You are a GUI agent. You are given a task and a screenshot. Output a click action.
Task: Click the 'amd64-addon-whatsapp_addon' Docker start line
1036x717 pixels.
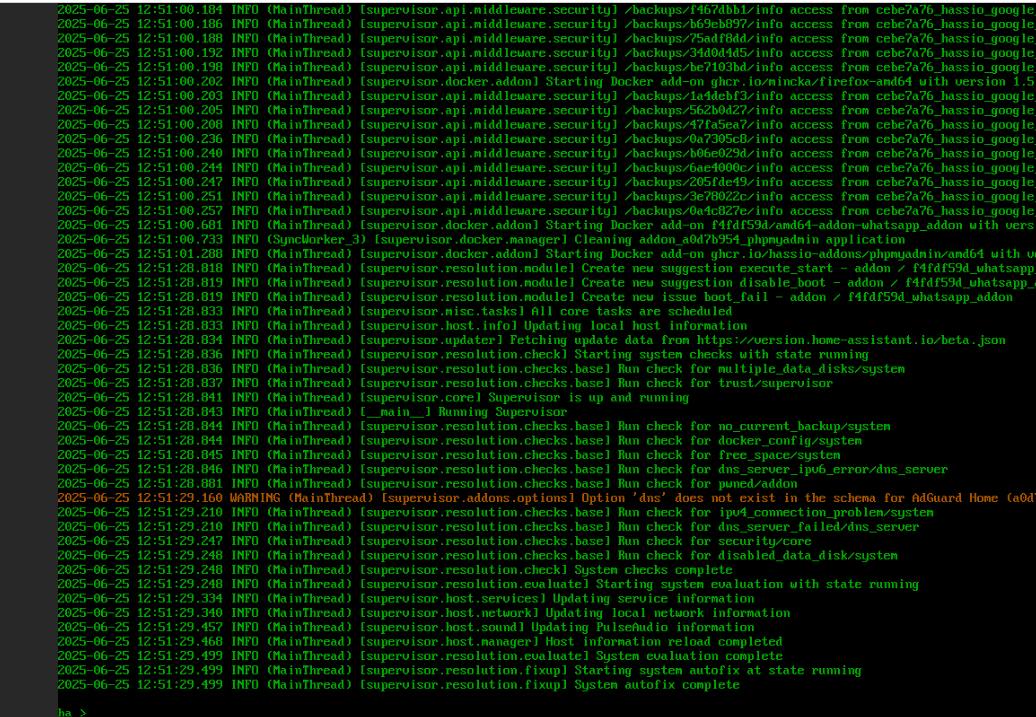point(546,225)
